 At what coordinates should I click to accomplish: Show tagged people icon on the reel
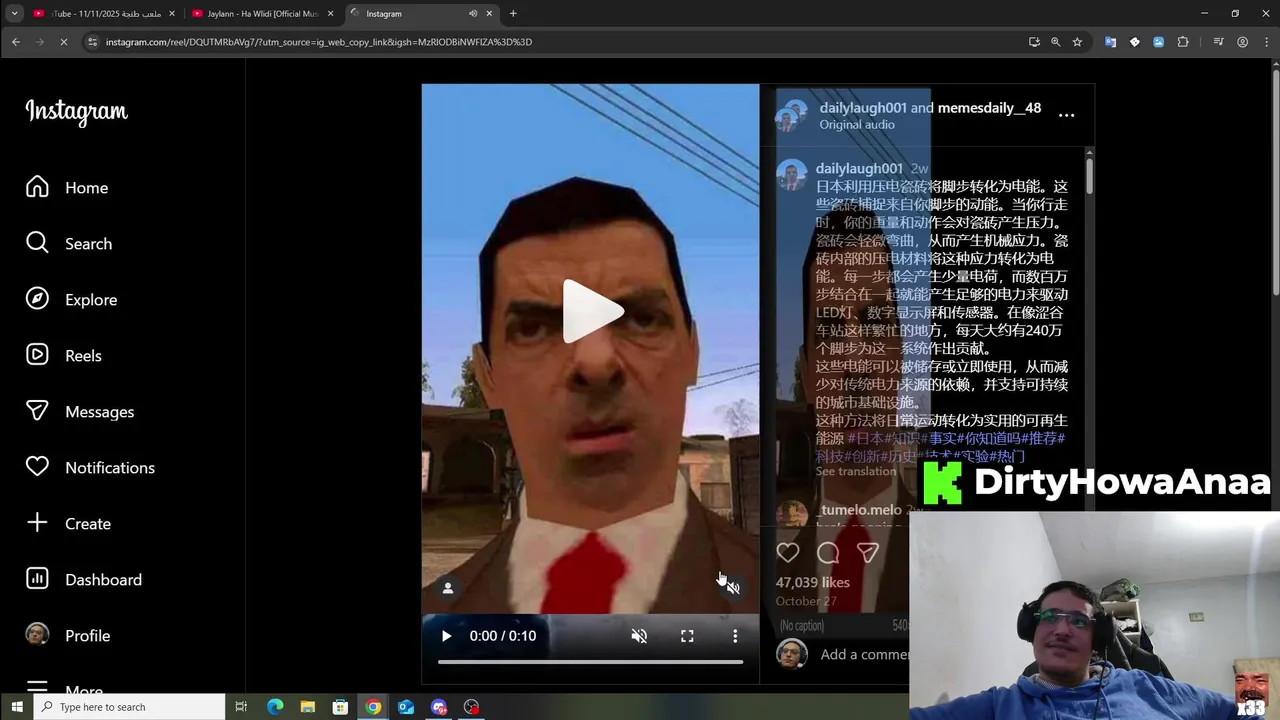tap(448, 588)
